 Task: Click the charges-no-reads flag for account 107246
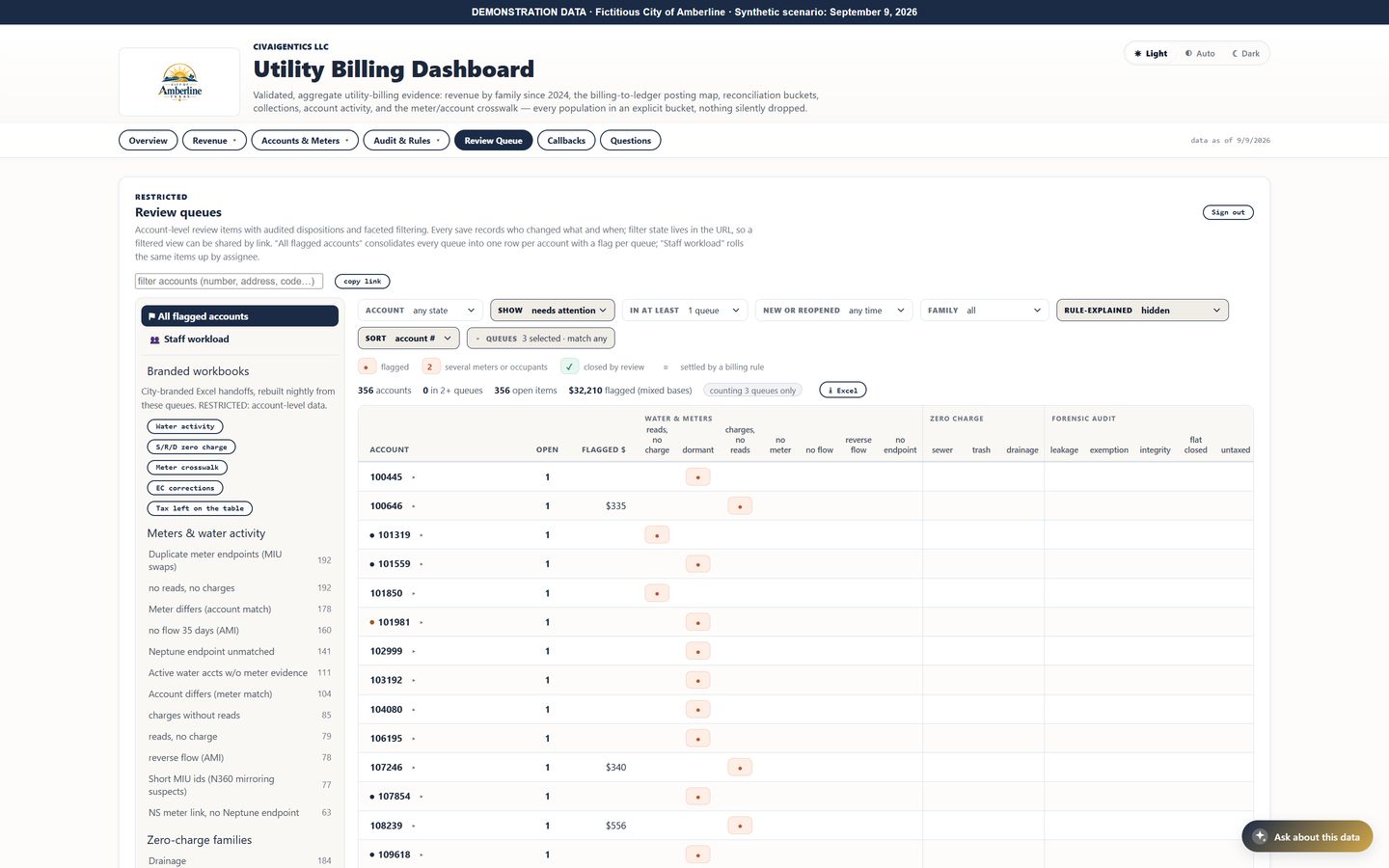tap(740, 768)
